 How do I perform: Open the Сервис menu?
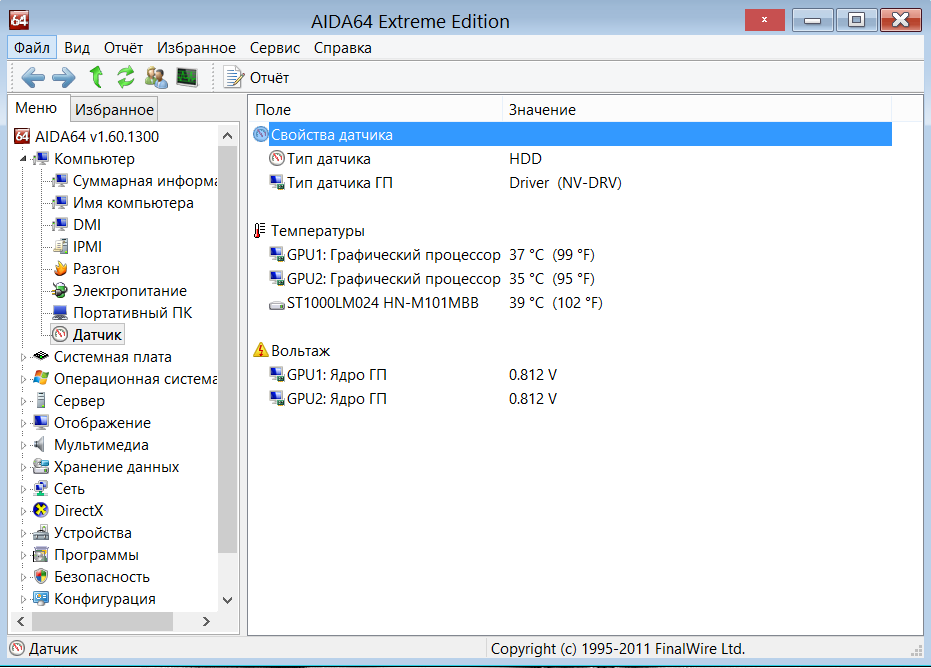click(x=275, y=48)
